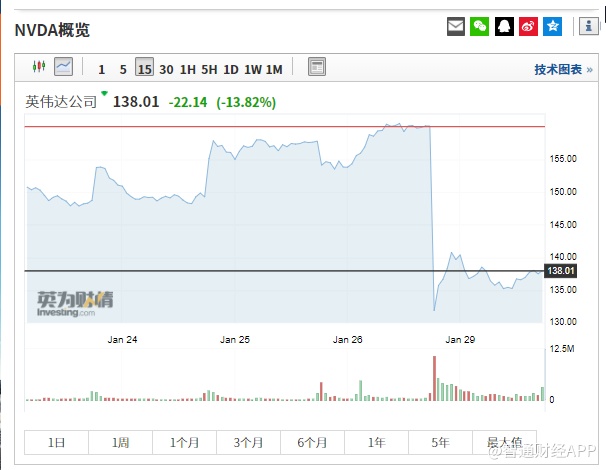
Task: Click the NVDA概览 heading
Action: [52, 30]
